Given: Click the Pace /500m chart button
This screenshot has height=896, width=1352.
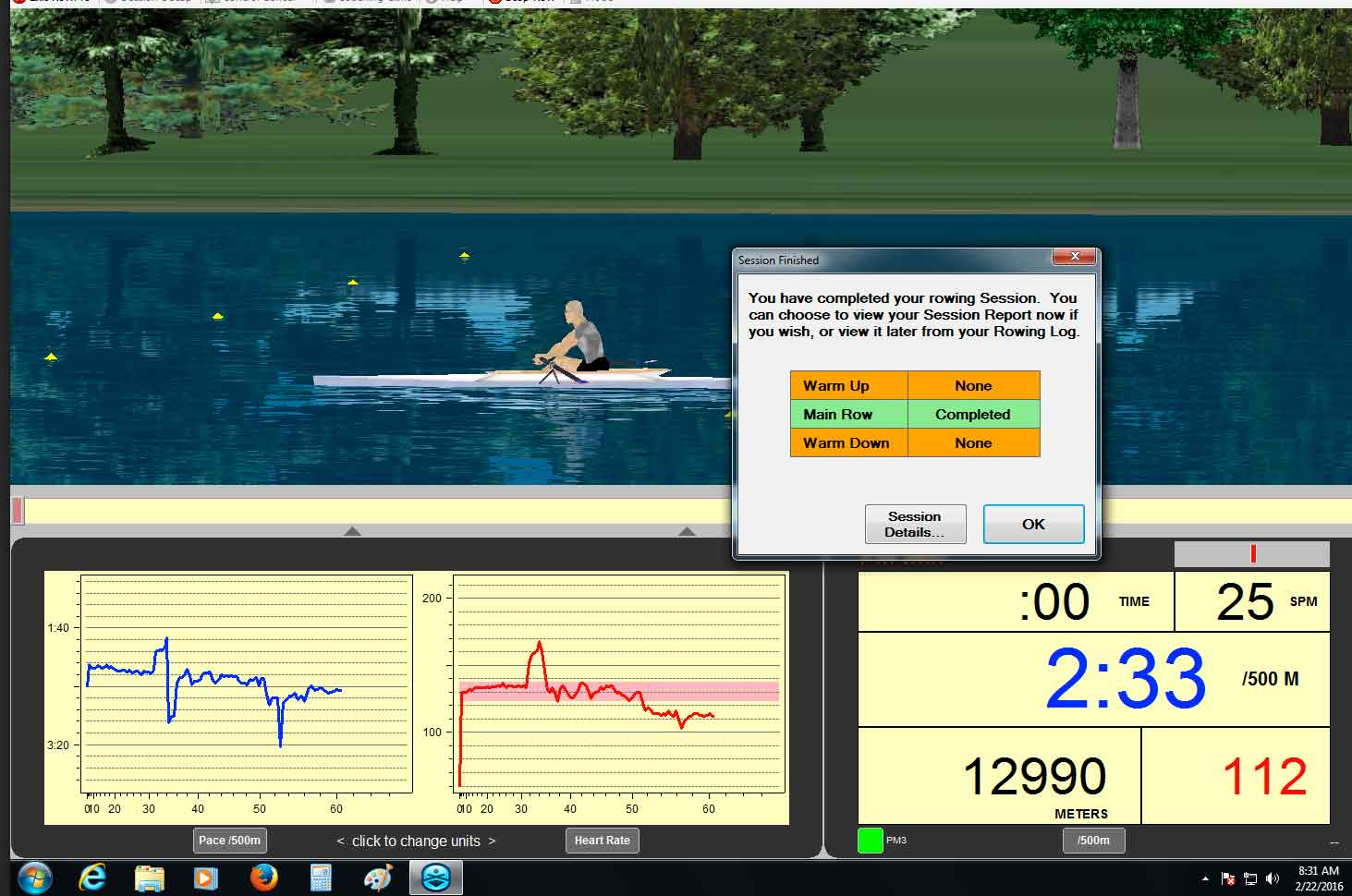Looking at the screenshot, I should [230, 841].
